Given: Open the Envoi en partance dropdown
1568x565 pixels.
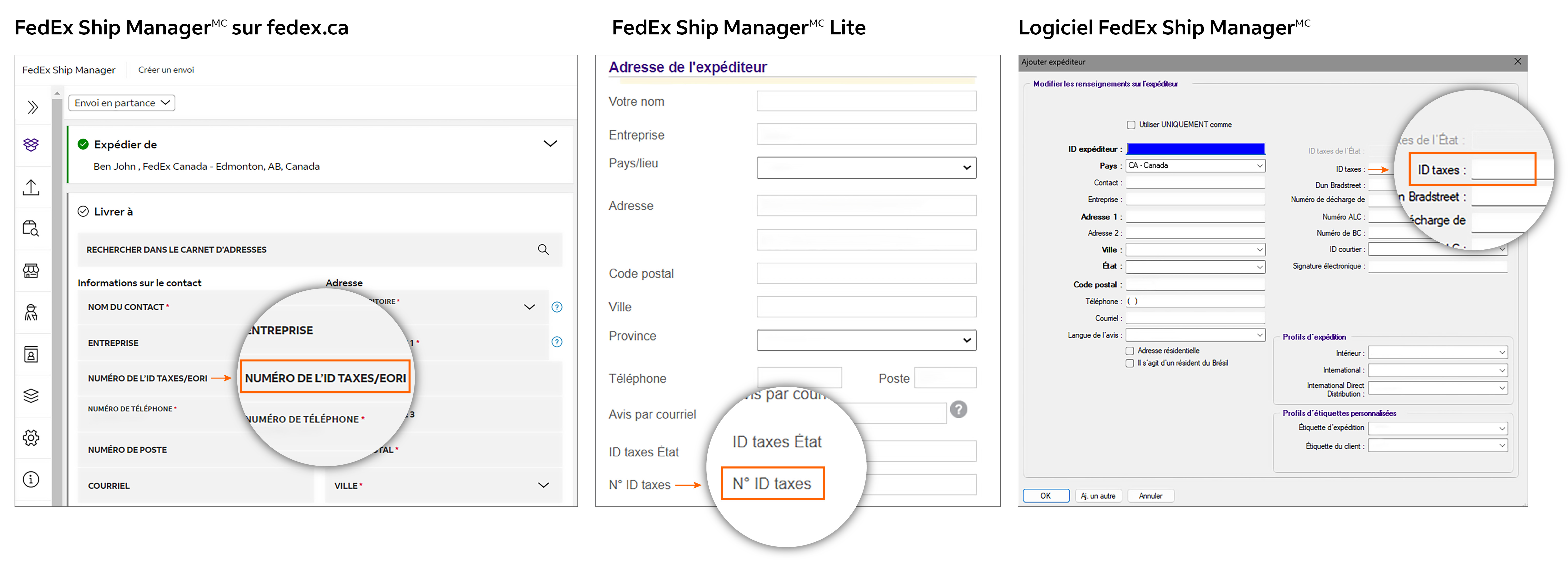Looking at the screenshot, I should click(x=122, y=103).
